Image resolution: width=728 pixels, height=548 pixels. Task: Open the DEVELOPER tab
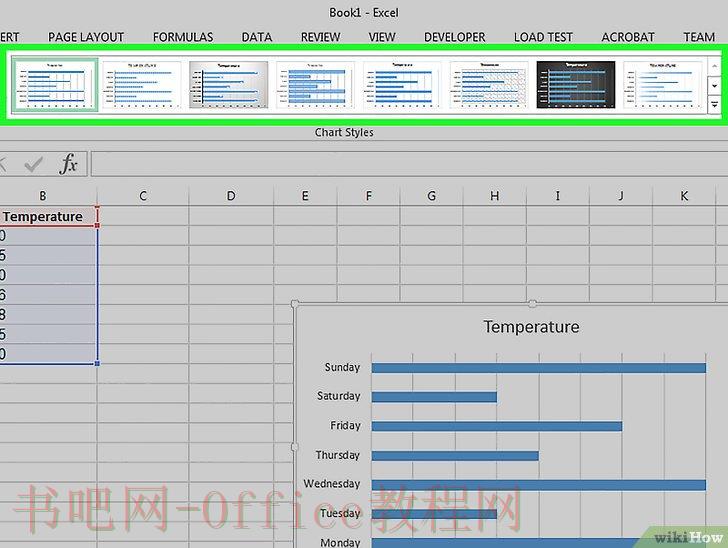(455, 37)
